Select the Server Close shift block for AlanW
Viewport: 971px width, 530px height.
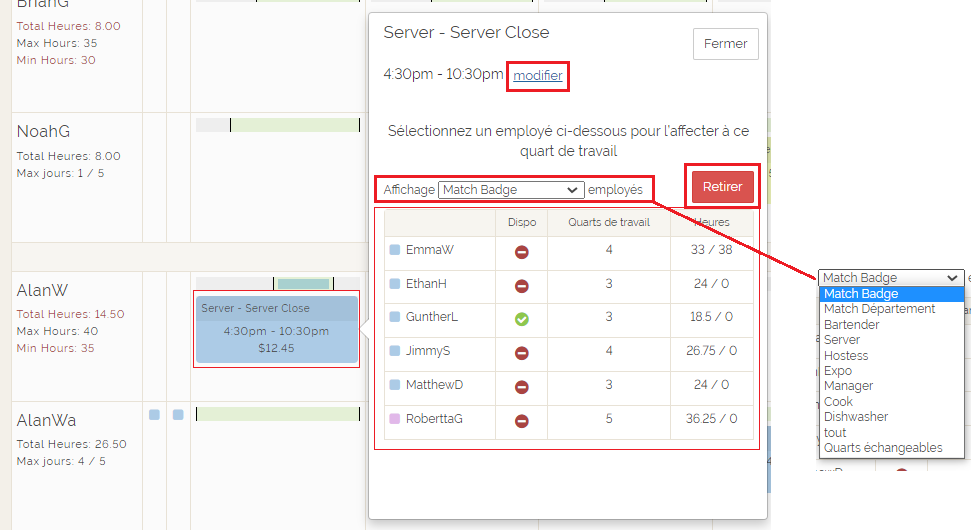(x=276, y=329)
